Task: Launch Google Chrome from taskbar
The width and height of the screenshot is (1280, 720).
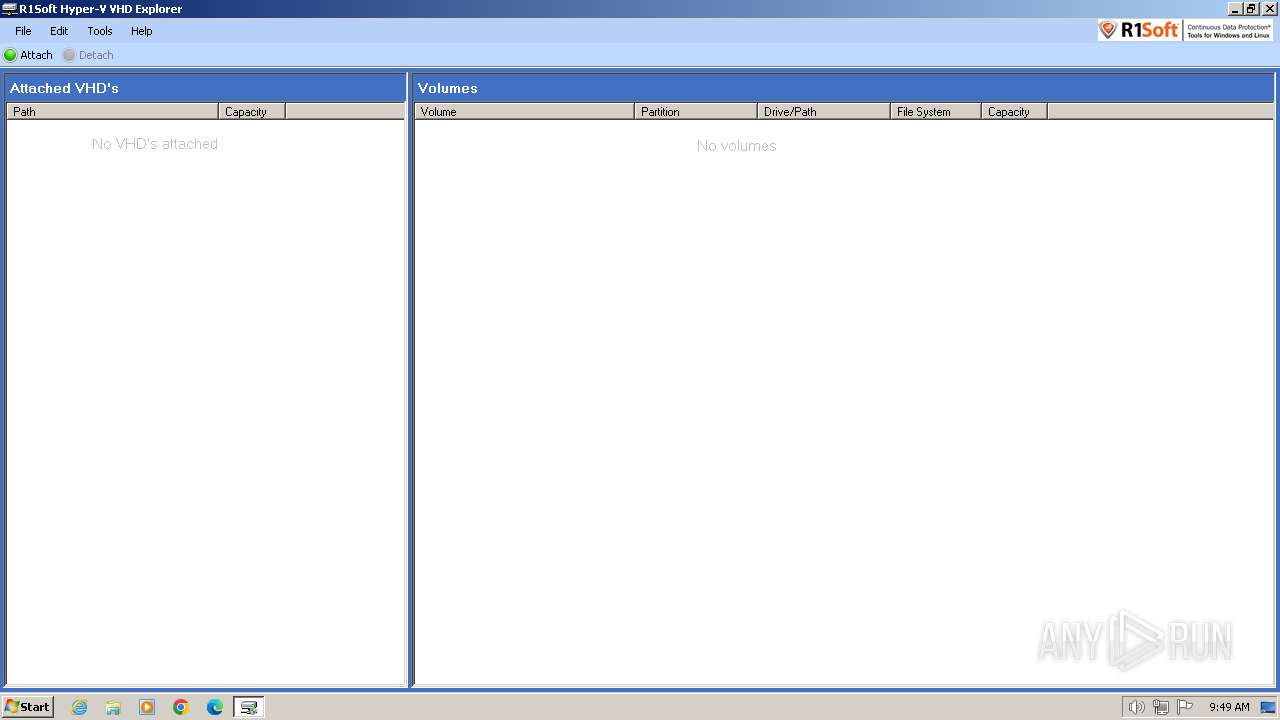Action: point(181,707)
